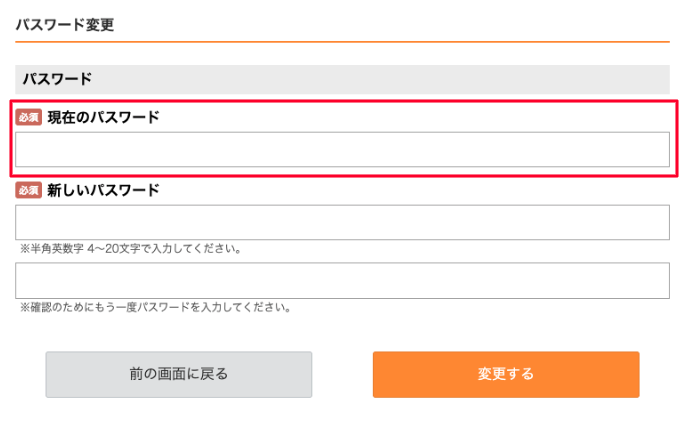This screenshot has height=421, width=686.
Task: Click inside the red-outlined required field box
Action: coord(342,150)
